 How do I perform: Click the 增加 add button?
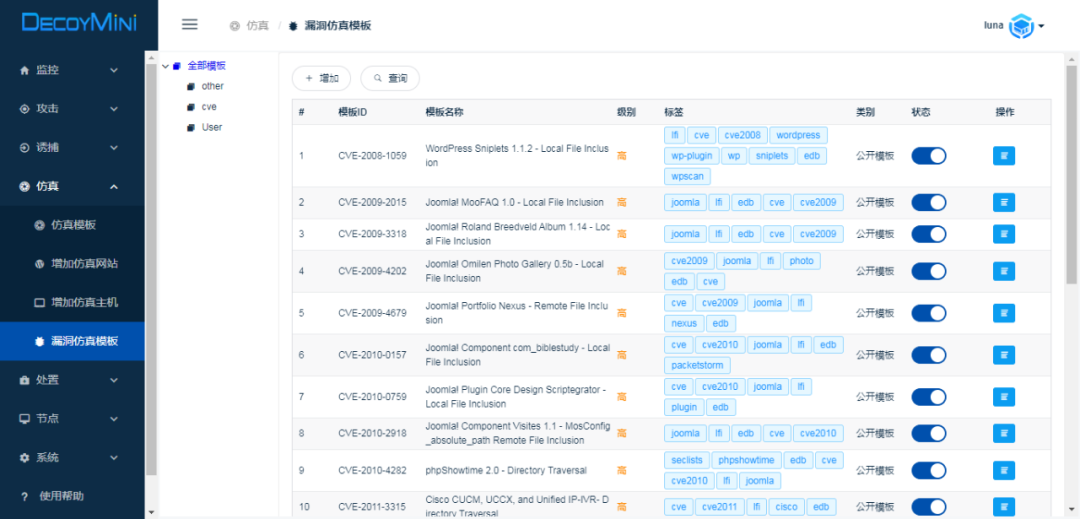(x=322, y=78)
